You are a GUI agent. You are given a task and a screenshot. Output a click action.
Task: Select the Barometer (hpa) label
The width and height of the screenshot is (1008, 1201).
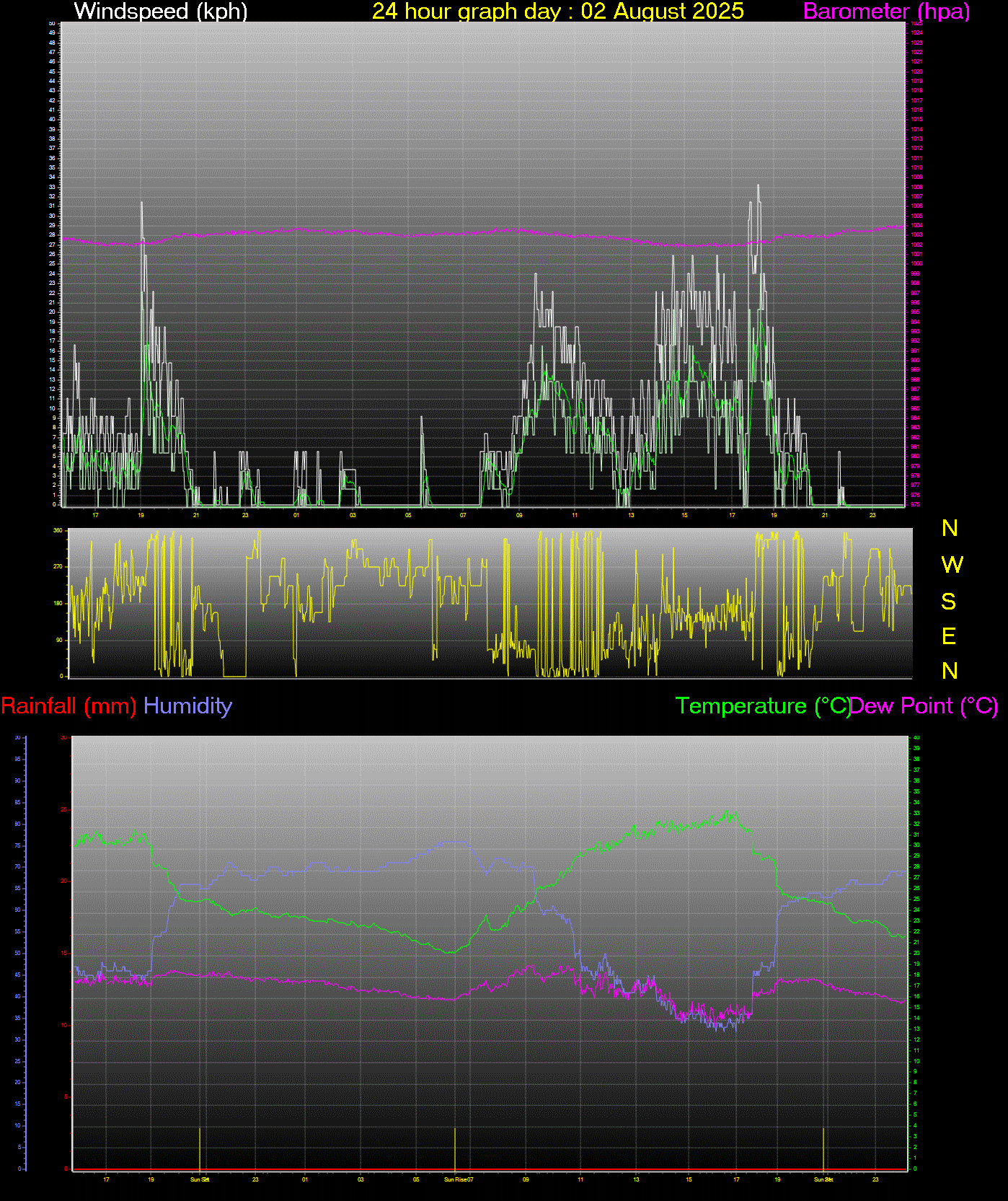click(886, 12)
